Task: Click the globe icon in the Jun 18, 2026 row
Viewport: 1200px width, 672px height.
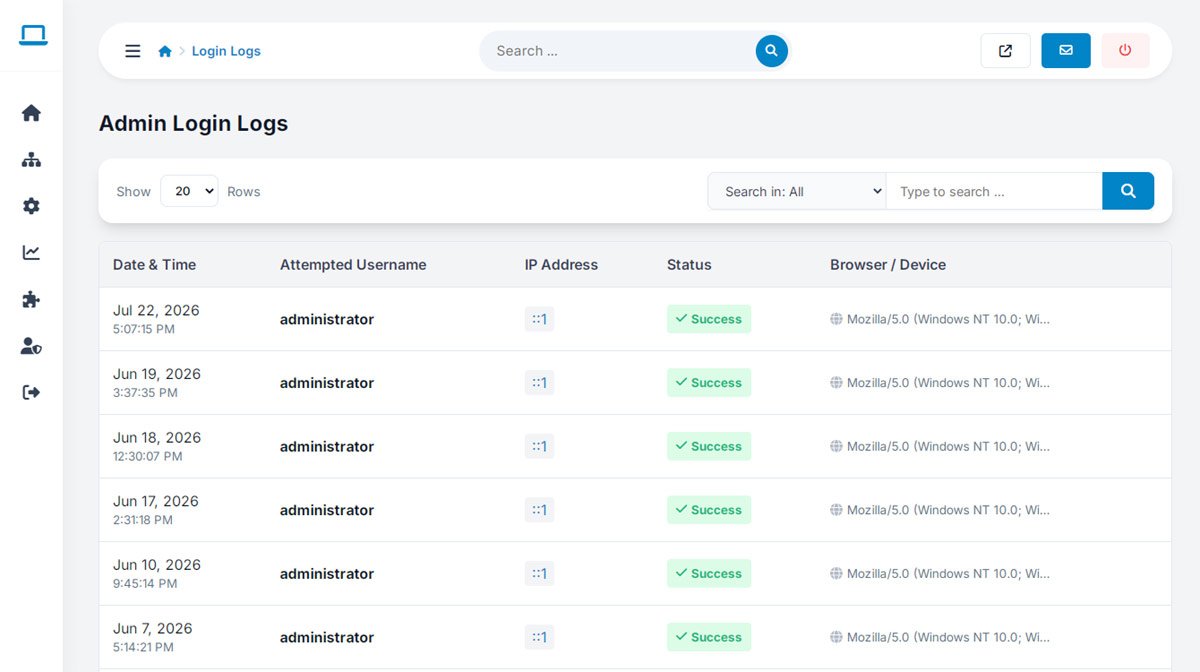Action: point(836,446)
